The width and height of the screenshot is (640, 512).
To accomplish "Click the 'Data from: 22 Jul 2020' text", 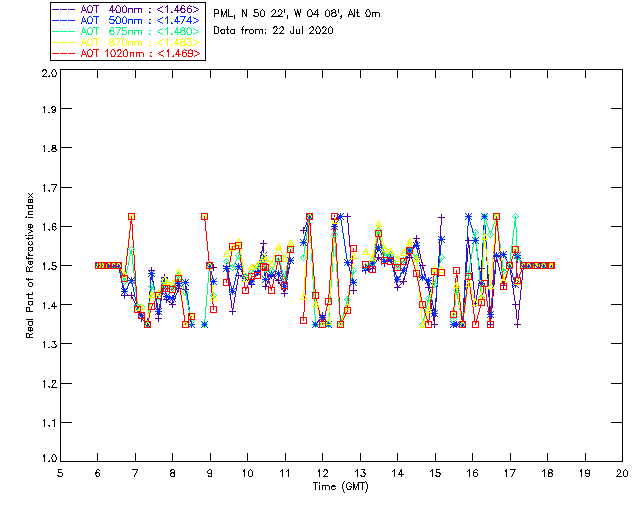I will pyautogui.click(x=273, y=31).
